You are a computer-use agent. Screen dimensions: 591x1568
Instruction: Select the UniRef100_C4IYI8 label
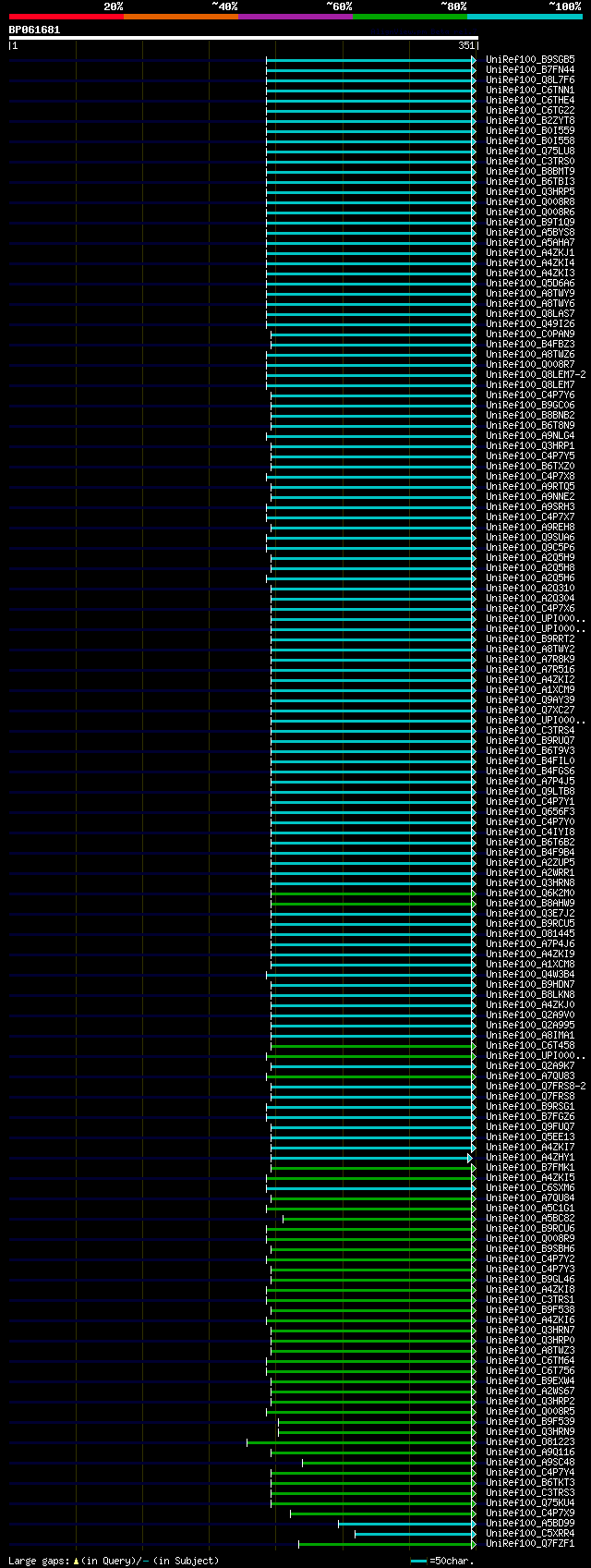coord(530,833)
